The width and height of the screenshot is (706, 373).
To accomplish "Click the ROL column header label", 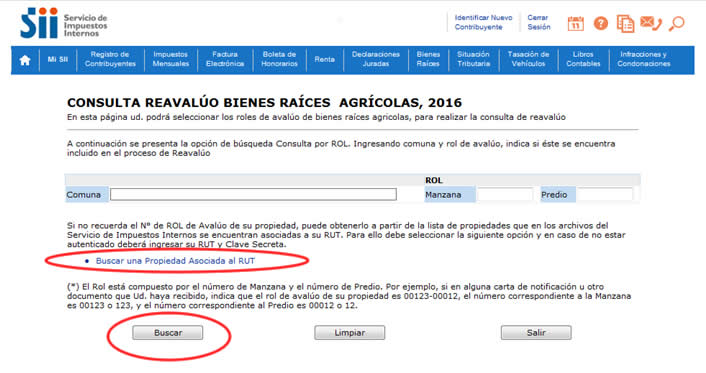I will point(434,180).
